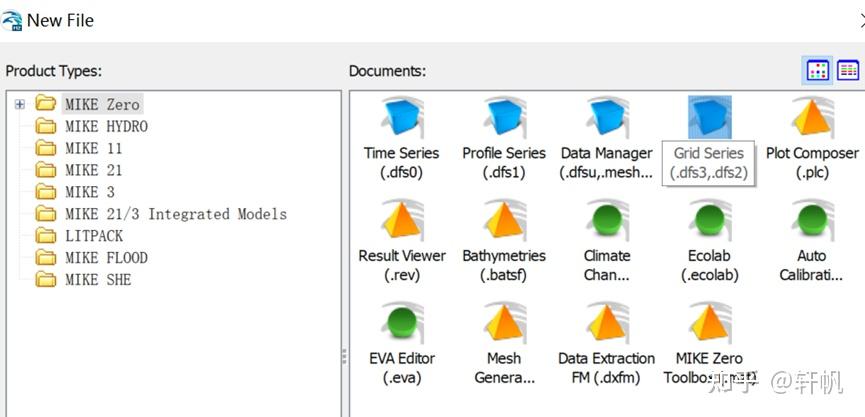Choose the Bathymetries (.batsf) icon
The width and height of the screenshot is (865, 417).
504,221
